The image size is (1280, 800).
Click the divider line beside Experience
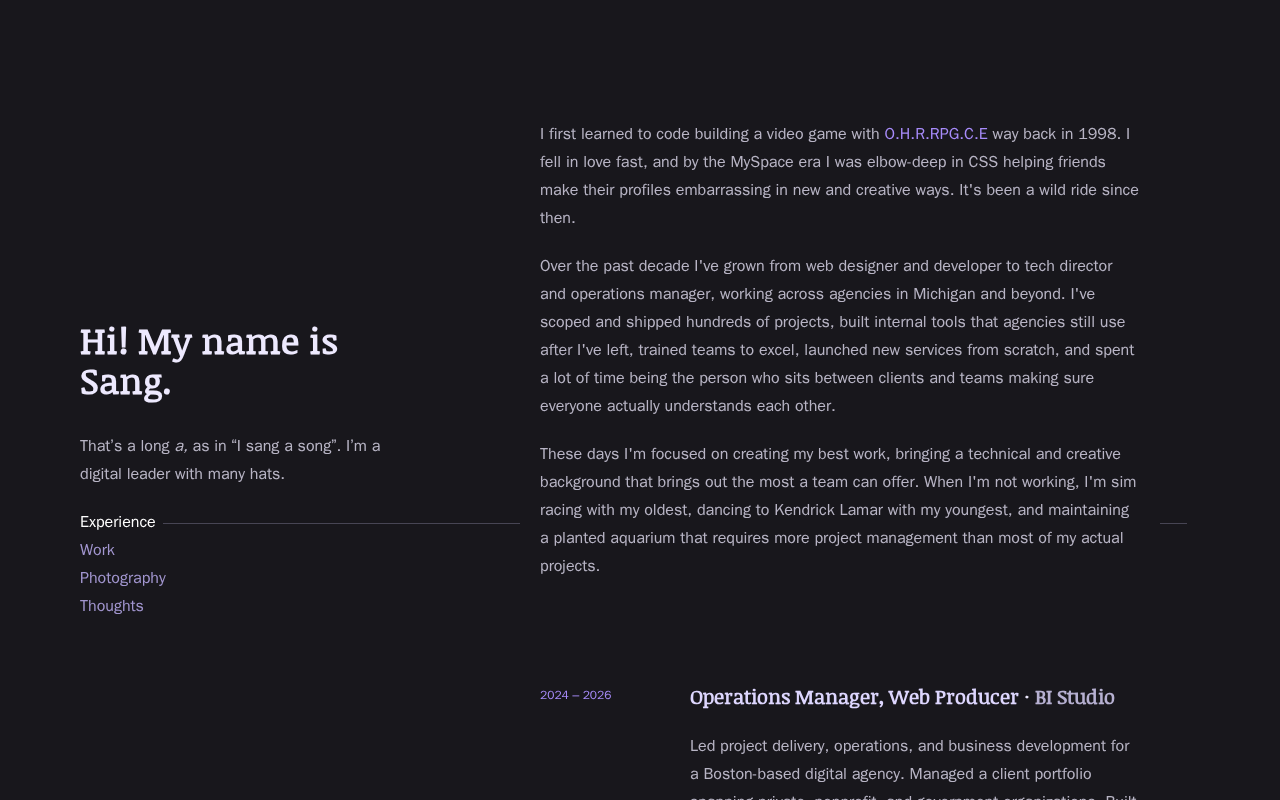coord(341,523)
